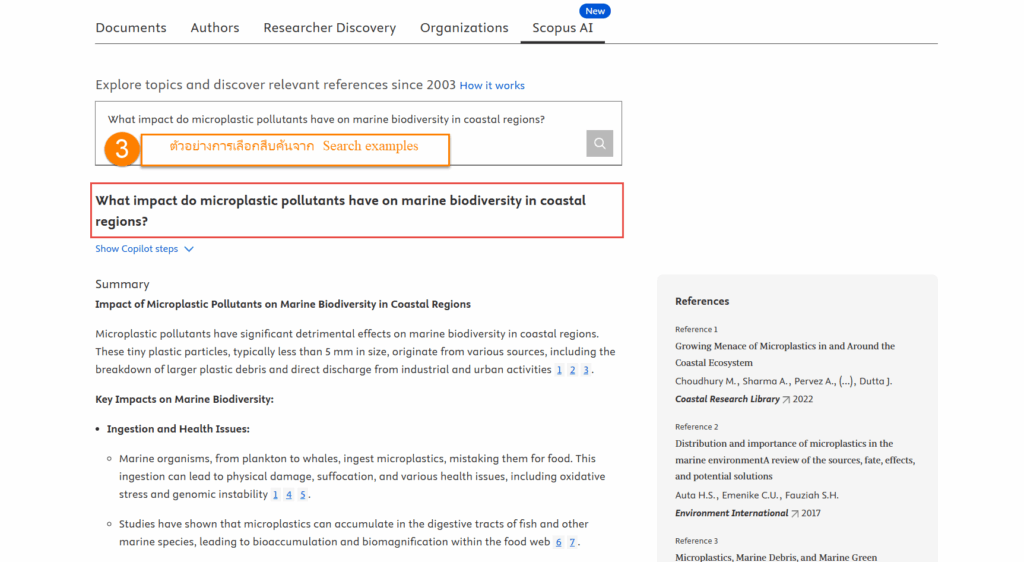Expand the Show Copilot steps section
1024x562 pixels.
coord(137,249)
